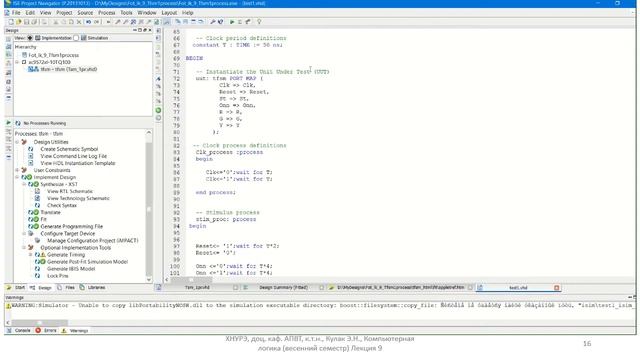The width and height of the screenshot is (640, 360).
Task: Click the Open file toolbar icon
Action: (18, 22)
